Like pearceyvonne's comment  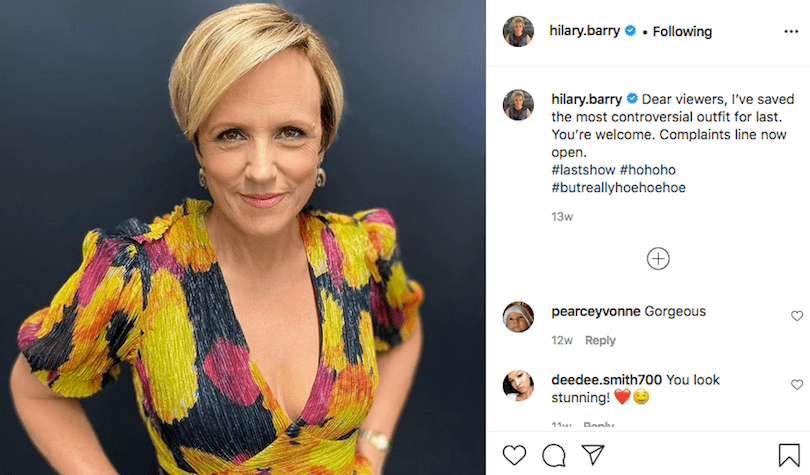[x=797, y=316]
